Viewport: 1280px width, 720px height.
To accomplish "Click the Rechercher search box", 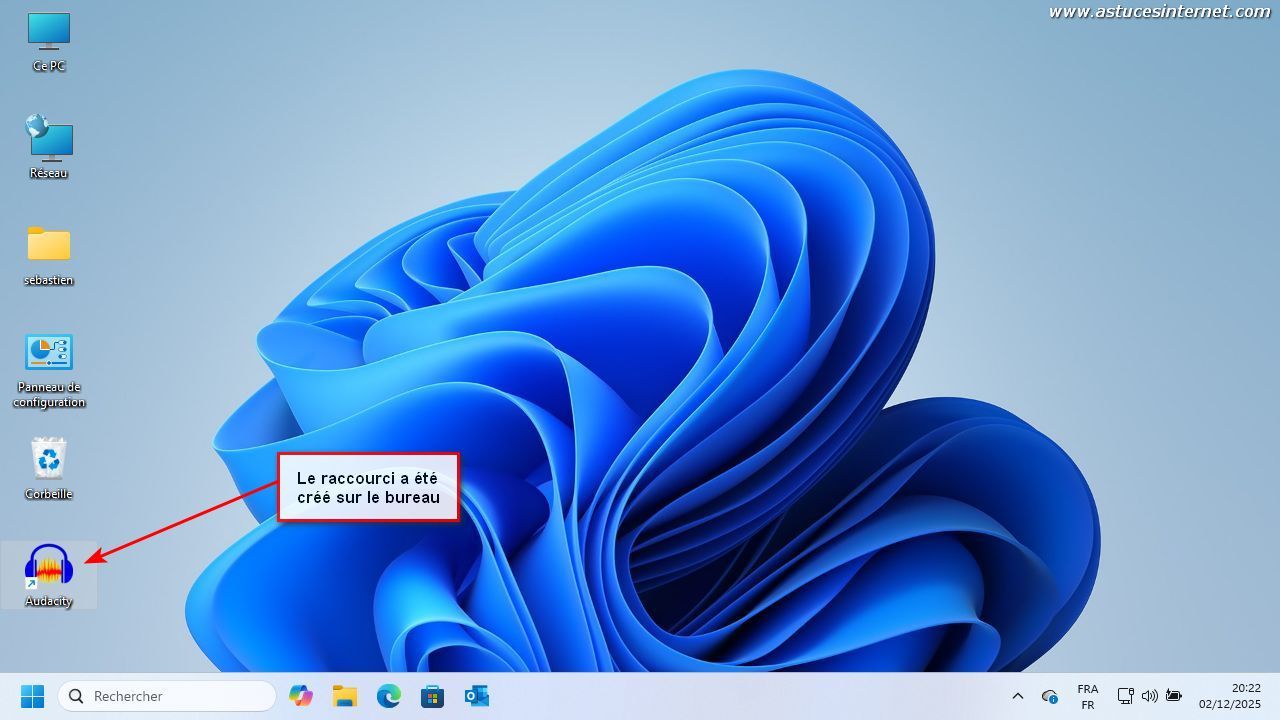I will [x=167, y=696].
